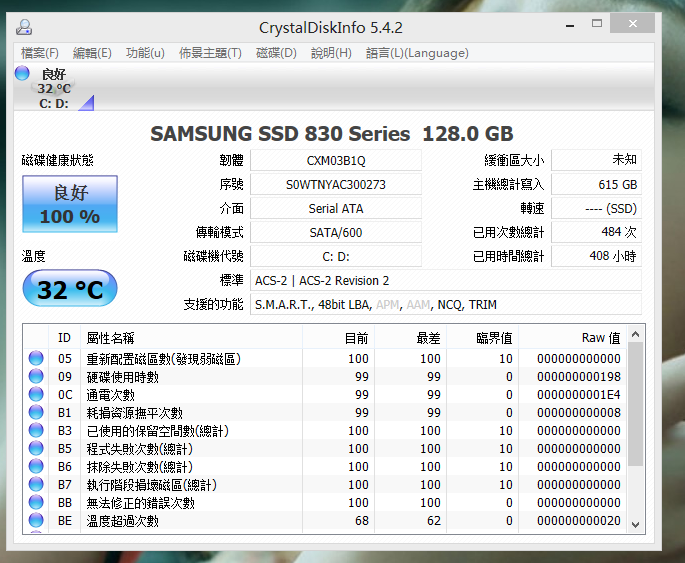Click the standard field ACS-2 | ACS-2 Revision 2
This screenshot has width=685, height=563.
[446, 280]
